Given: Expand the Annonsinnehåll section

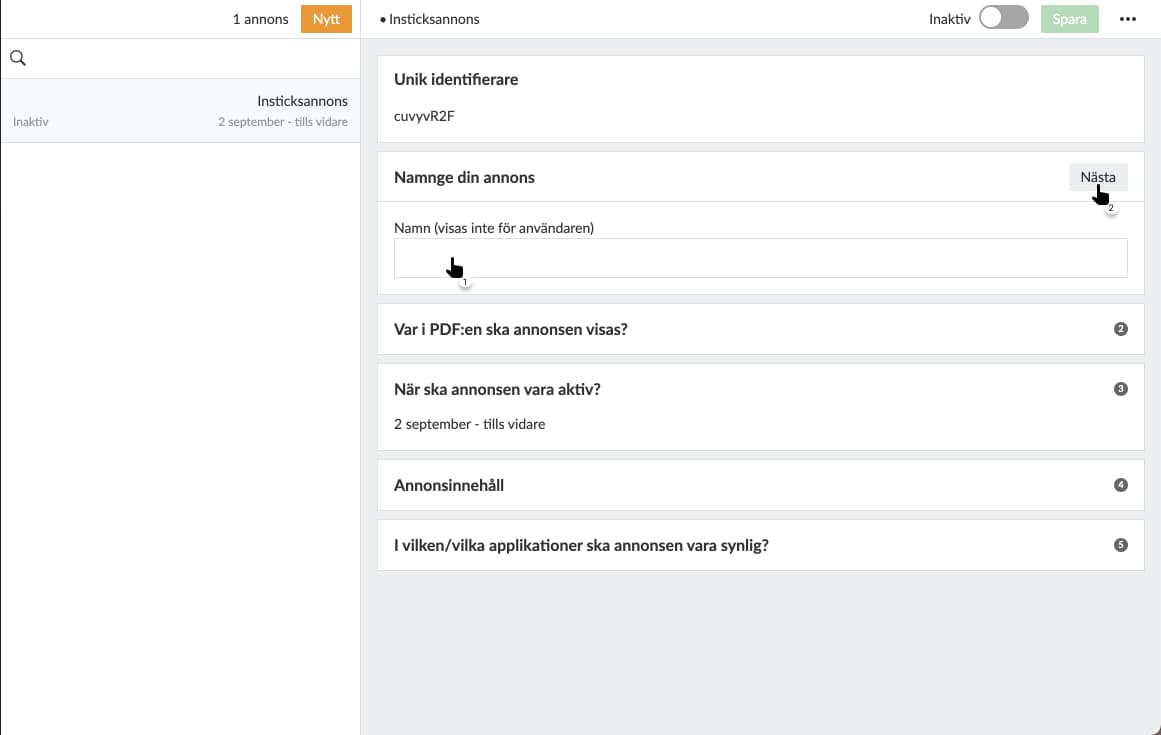Looking at the screenshot, I should [449, 485].
